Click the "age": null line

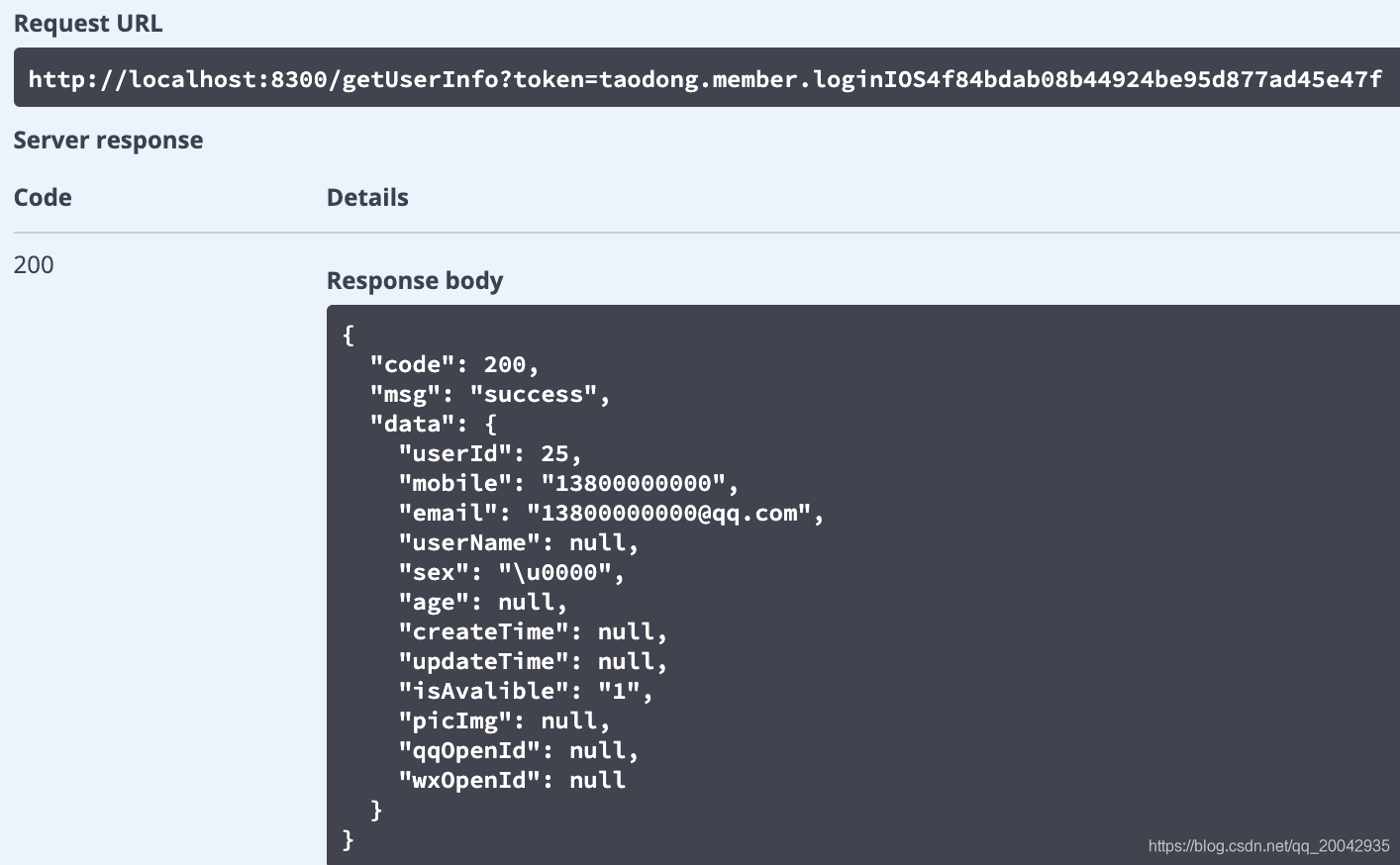pyautogui.click(x=483, y=602)
